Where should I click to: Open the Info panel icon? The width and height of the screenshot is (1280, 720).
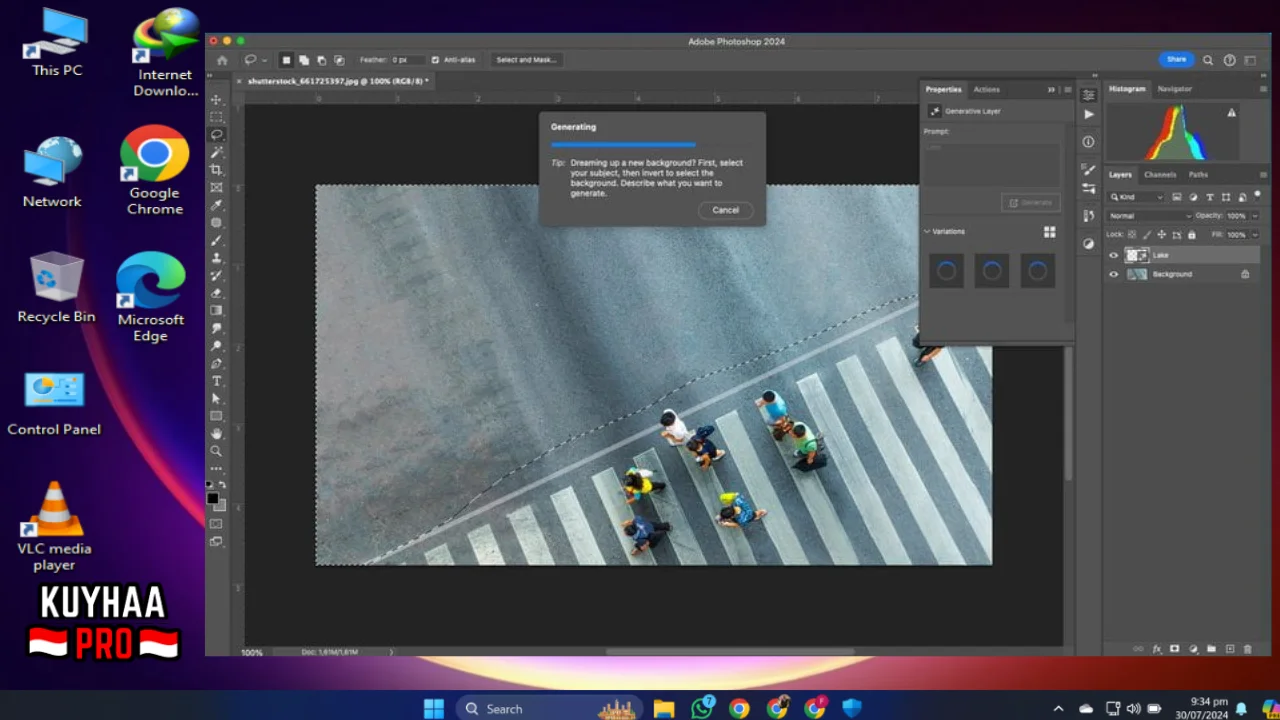coord(1089,142)
